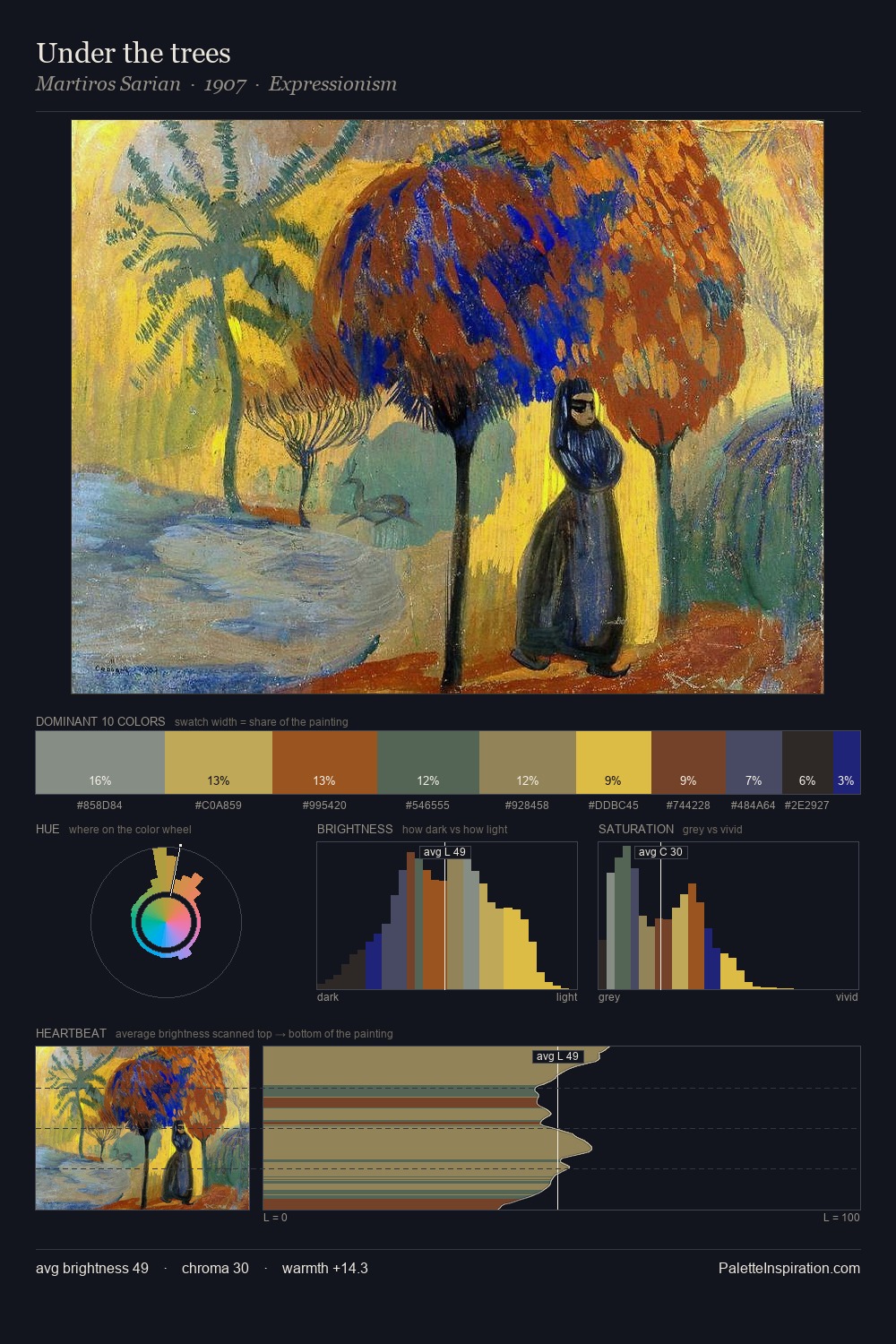Click the heartbeat brightness profile chart
Image resolution: width=896 pixels, height=1344 pixels.
[562, 1128]
